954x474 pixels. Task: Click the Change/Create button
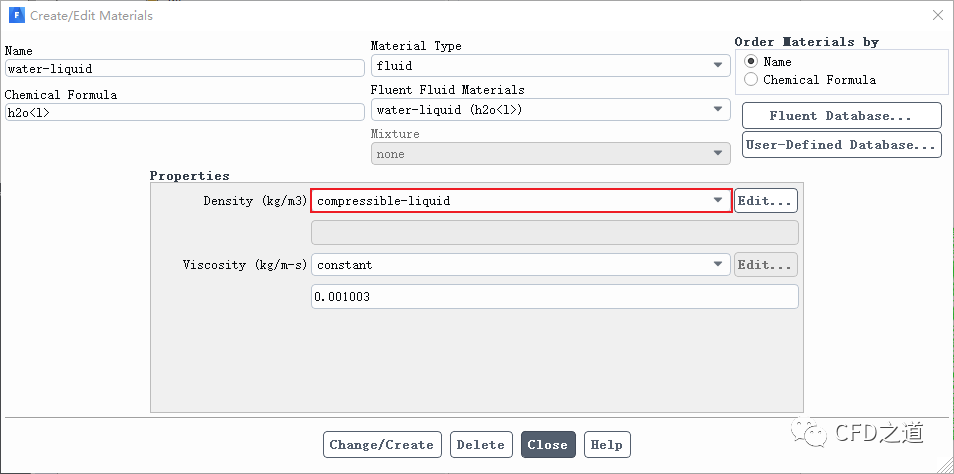click(x=381, y=445)
